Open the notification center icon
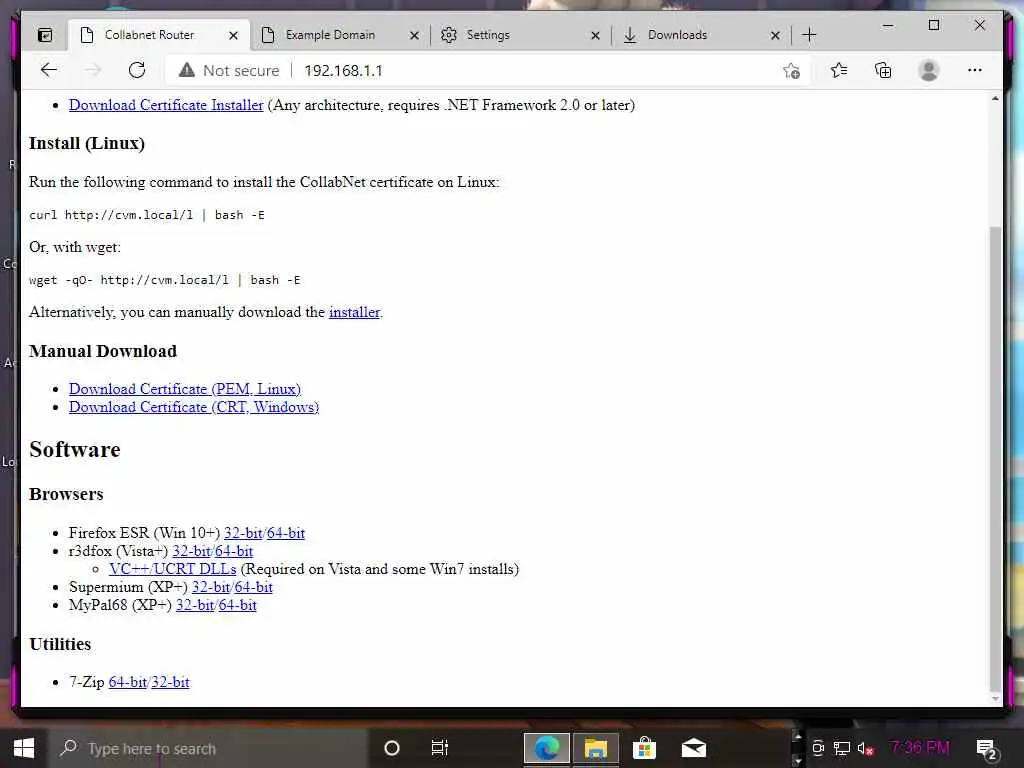 tap(985, 749)
